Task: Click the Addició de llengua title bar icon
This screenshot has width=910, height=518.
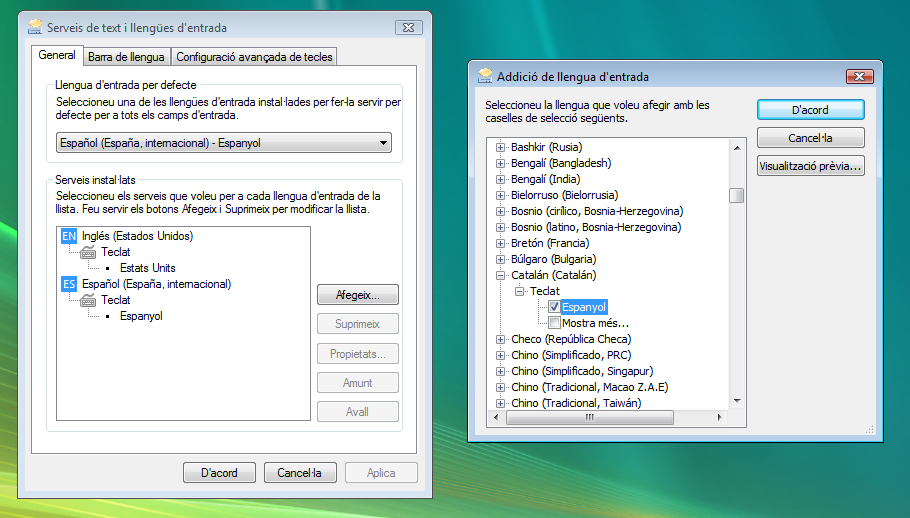Action: pos(485,76)
